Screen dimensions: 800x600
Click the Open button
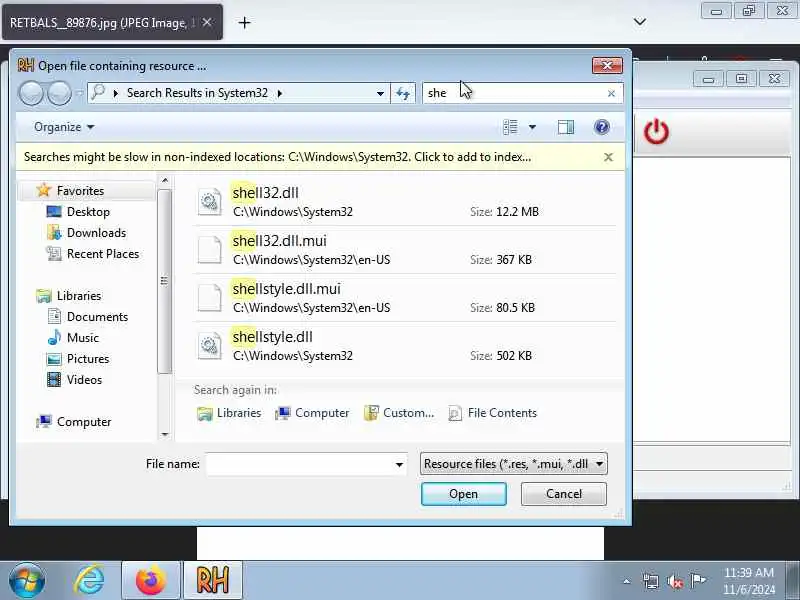coord(464,494)
